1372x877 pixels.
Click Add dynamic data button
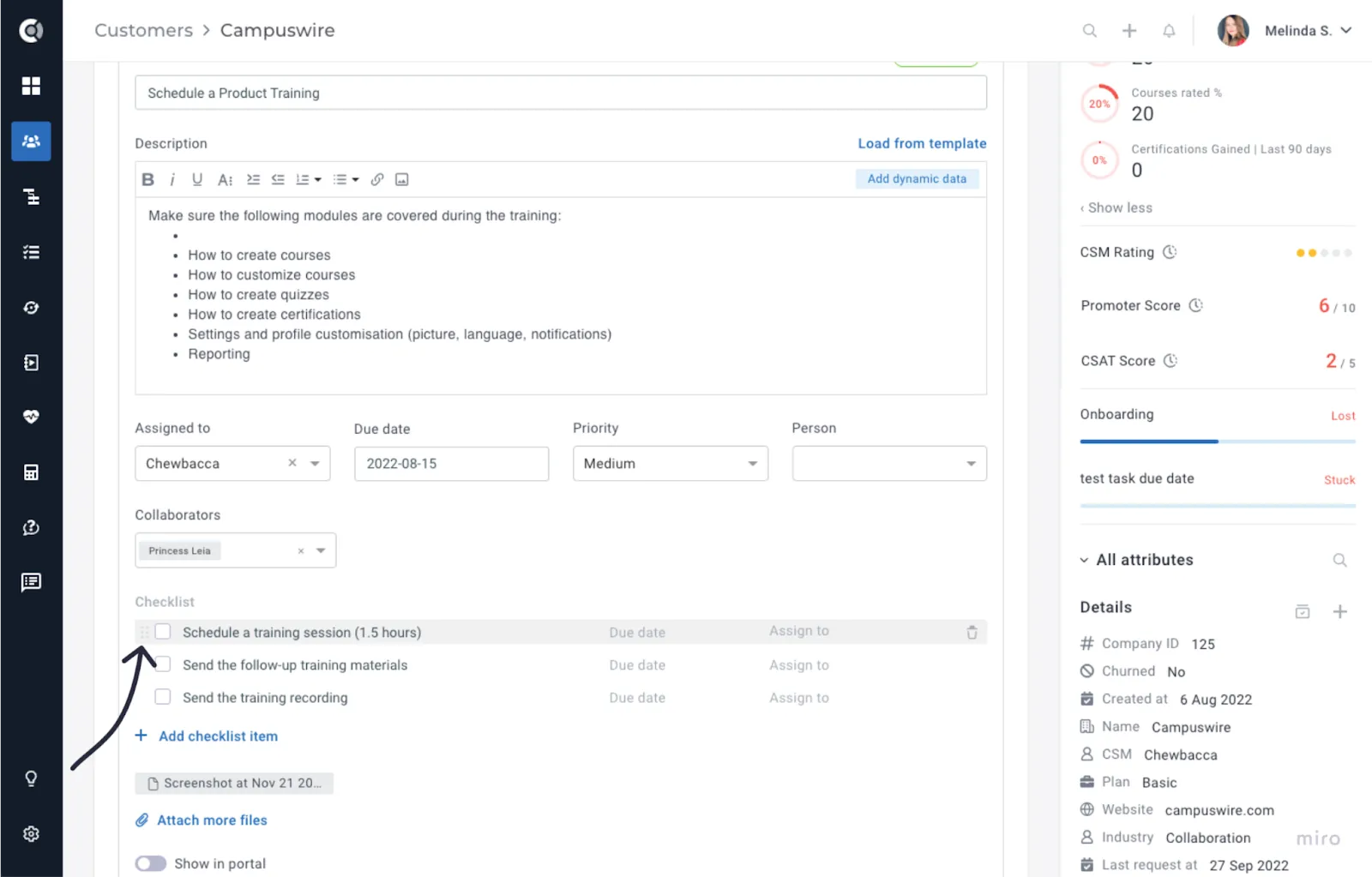tap(917, 178)
